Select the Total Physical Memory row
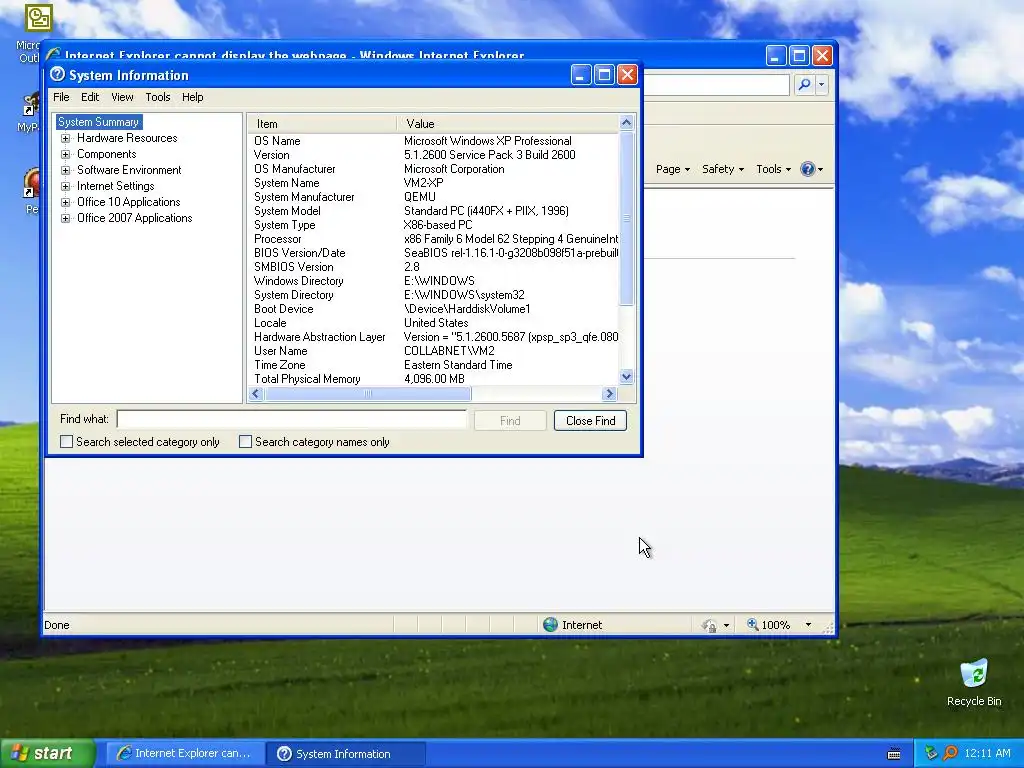The height and width of the screenshot is (768, 1024). tap(433, 379)
